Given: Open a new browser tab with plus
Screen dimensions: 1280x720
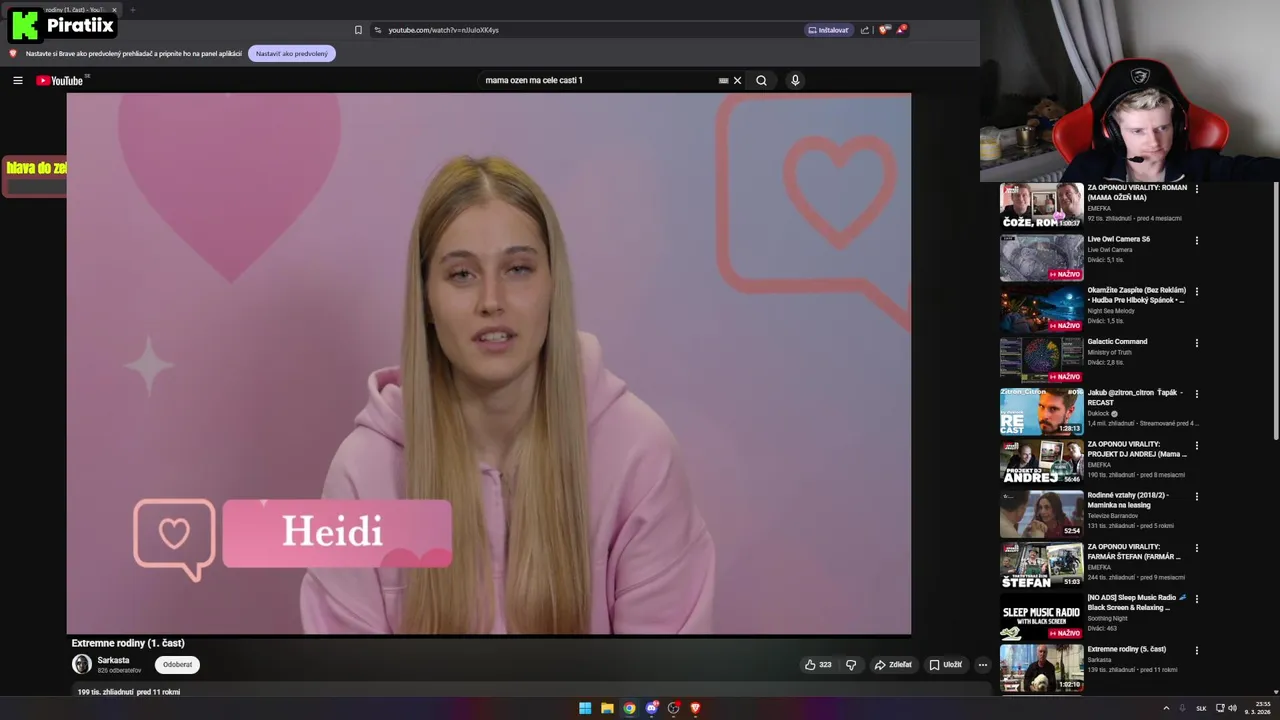Looking at the screenshot, I should (x=132, y=10).
